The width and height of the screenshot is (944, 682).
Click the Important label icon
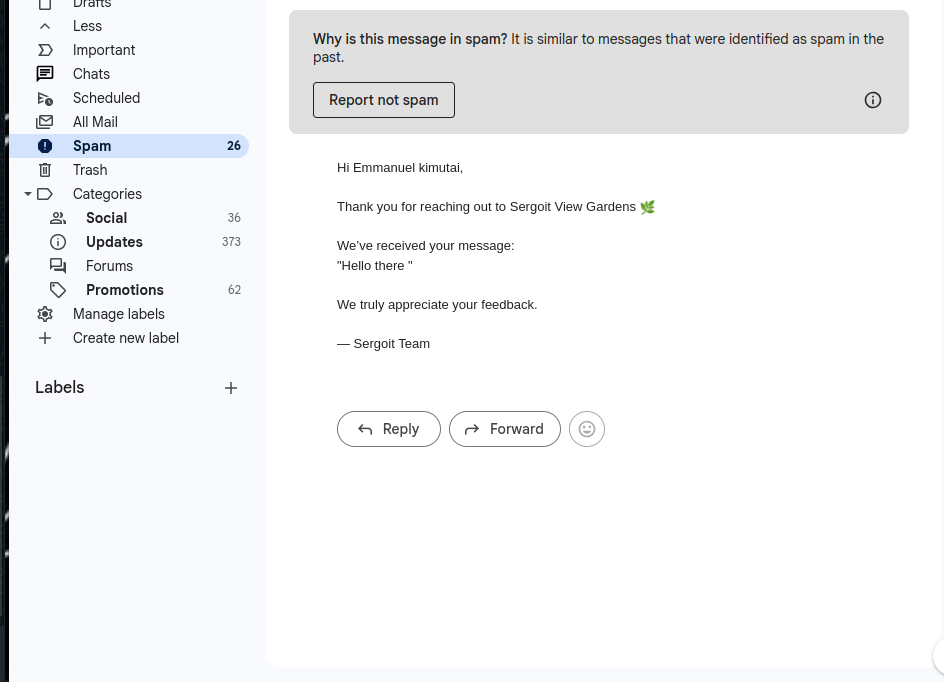point(45,50)
